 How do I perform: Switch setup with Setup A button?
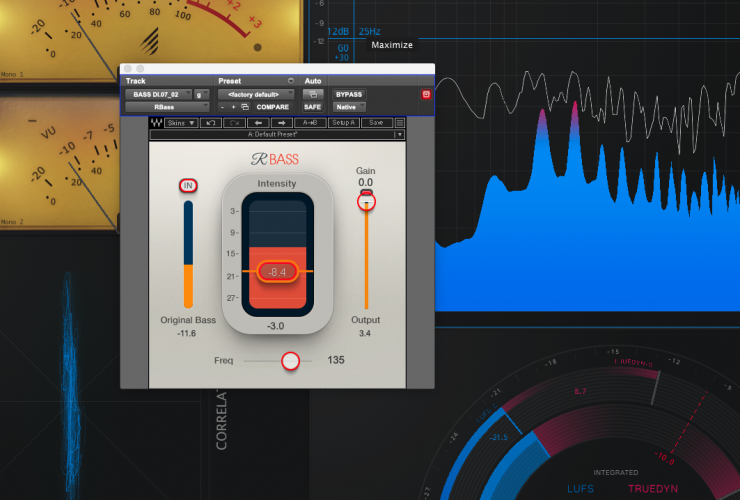coord(344,123)
